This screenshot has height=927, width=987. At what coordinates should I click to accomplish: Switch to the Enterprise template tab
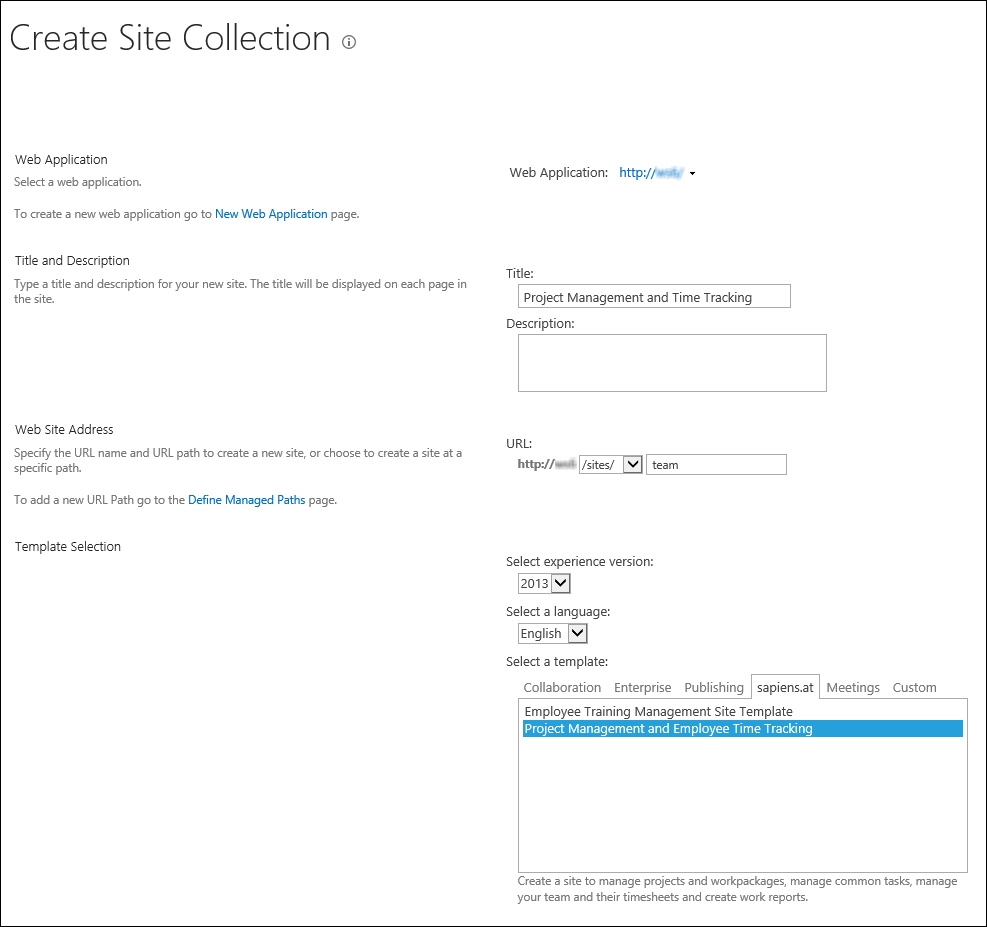642,687
